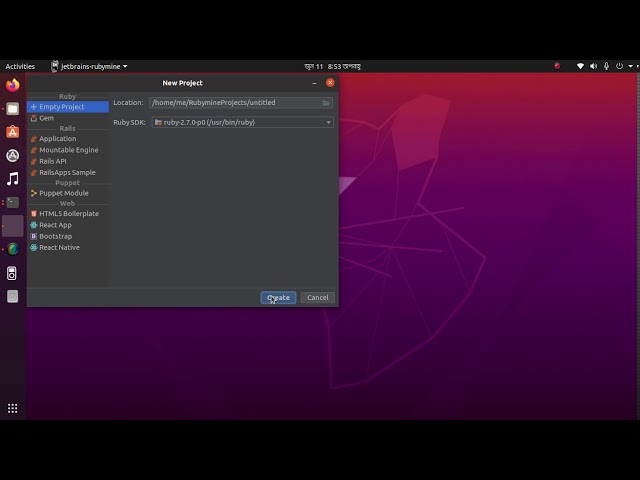Image resolution: width=640 pixels, height=480 pixels.
Task: Open Software Updater from the dock
Action: tap(13, 155)
